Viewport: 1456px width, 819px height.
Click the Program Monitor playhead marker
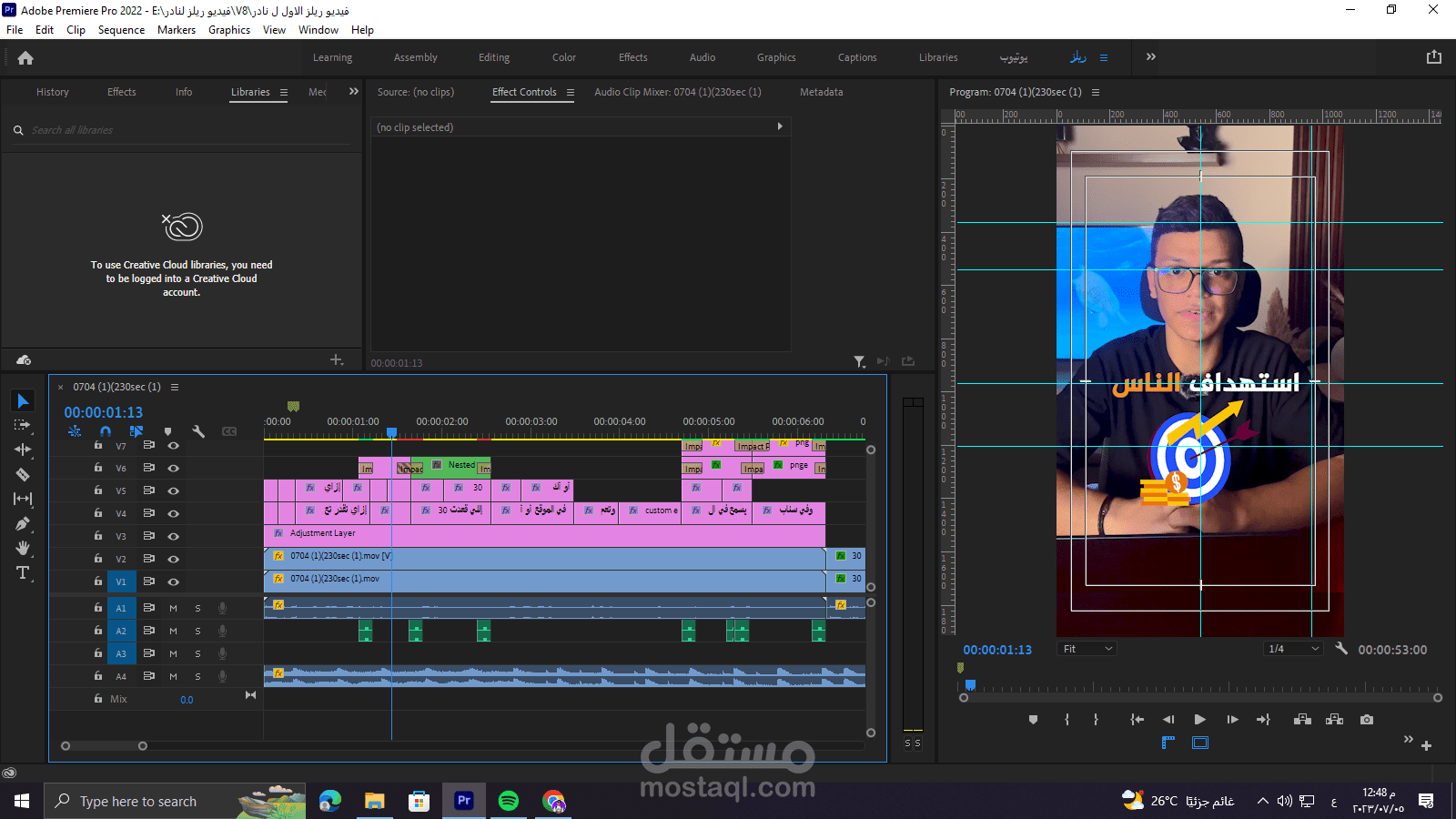click(x=970, y=684)
